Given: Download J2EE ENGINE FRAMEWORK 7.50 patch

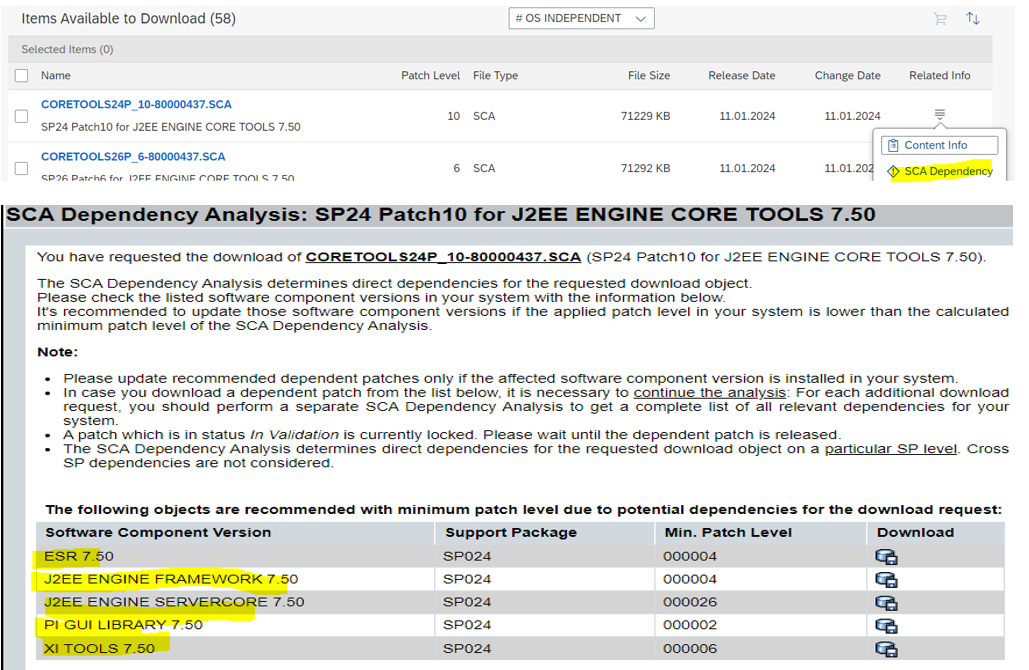Looking at the screenshot, I should coord(885,580).
